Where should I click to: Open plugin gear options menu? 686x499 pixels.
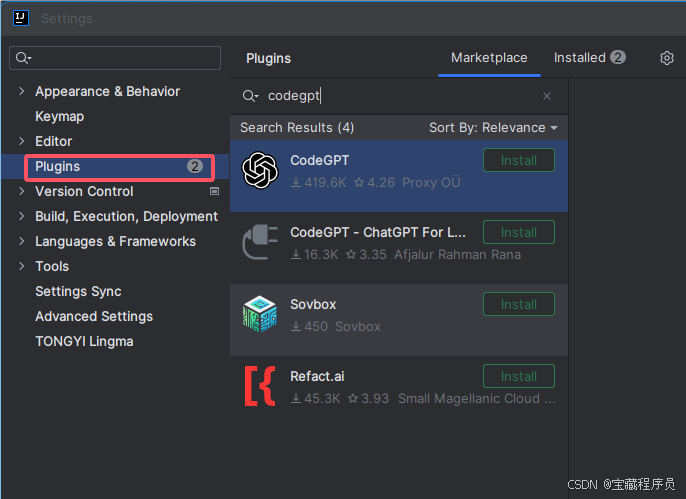[666, 58]
